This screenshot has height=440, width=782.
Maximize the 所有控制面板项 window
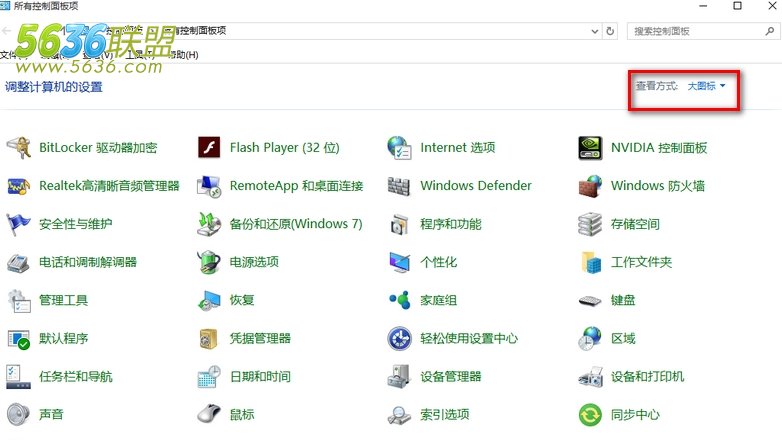click(x=737, y=6)
